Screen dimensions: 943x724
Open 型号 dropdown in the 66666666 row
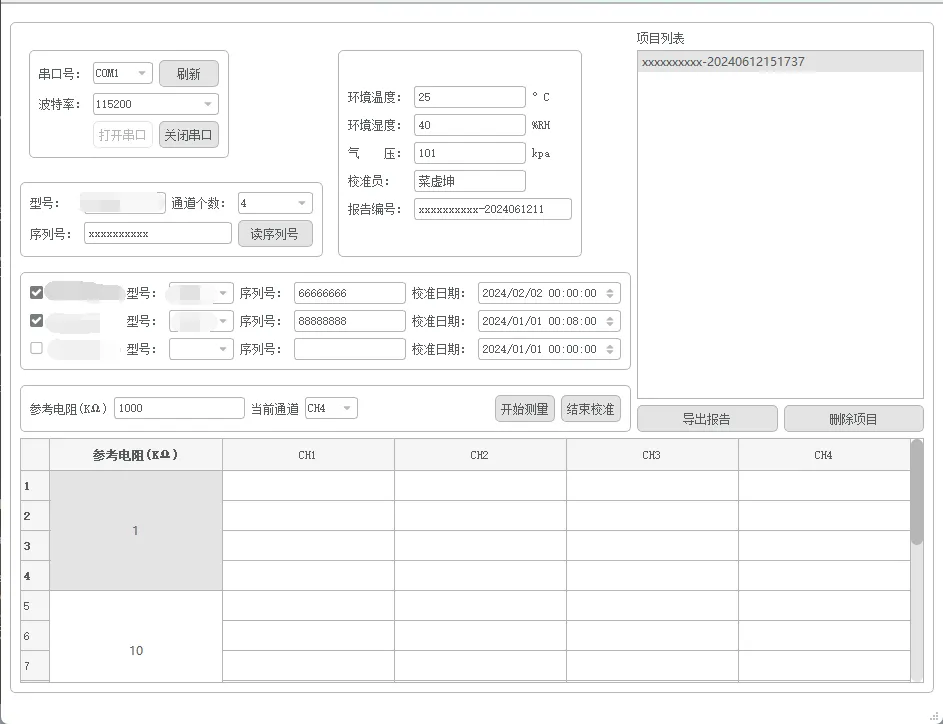(x=201, y=293)
